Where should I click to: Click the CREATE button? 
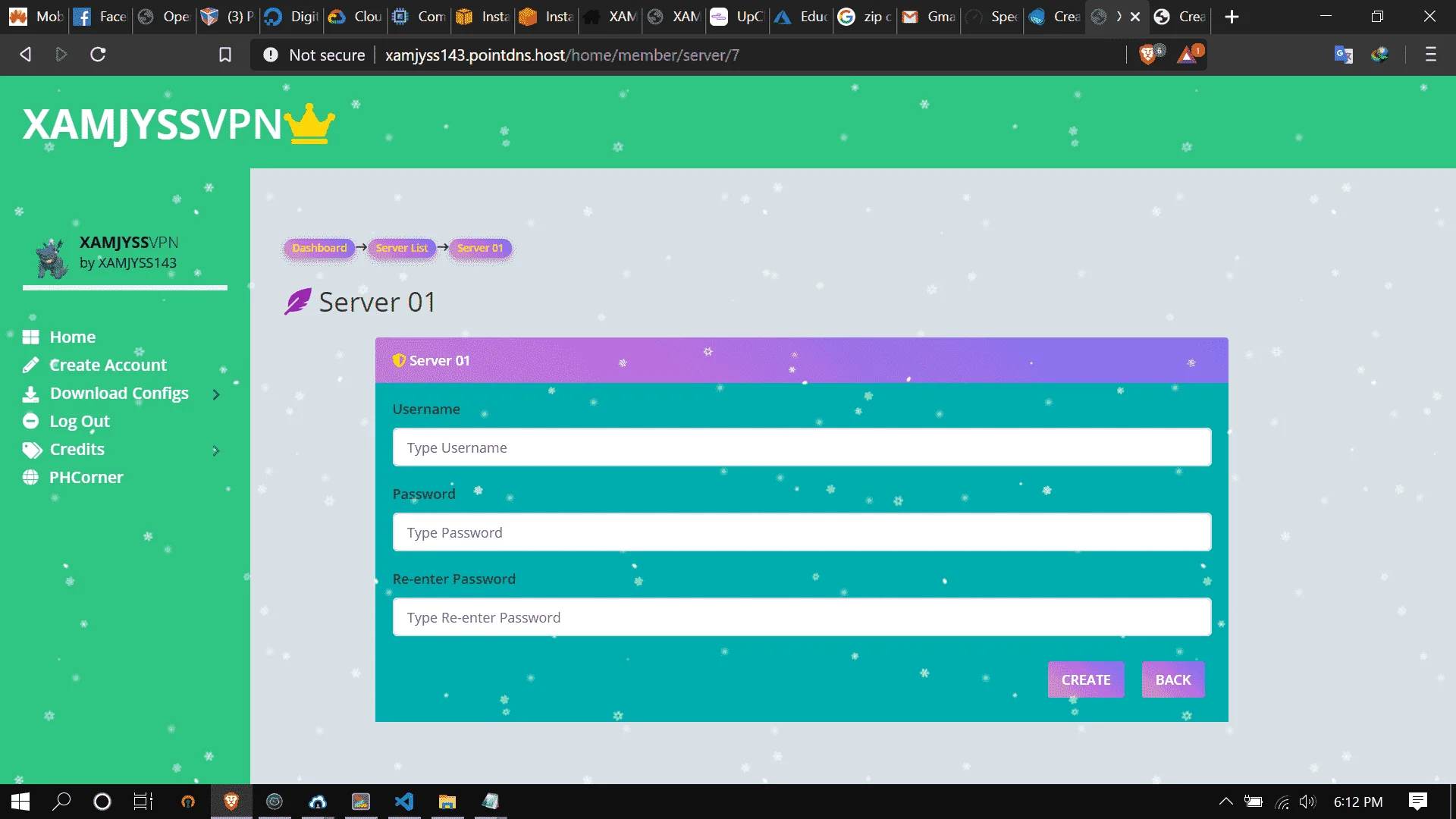pos(1086,680)
